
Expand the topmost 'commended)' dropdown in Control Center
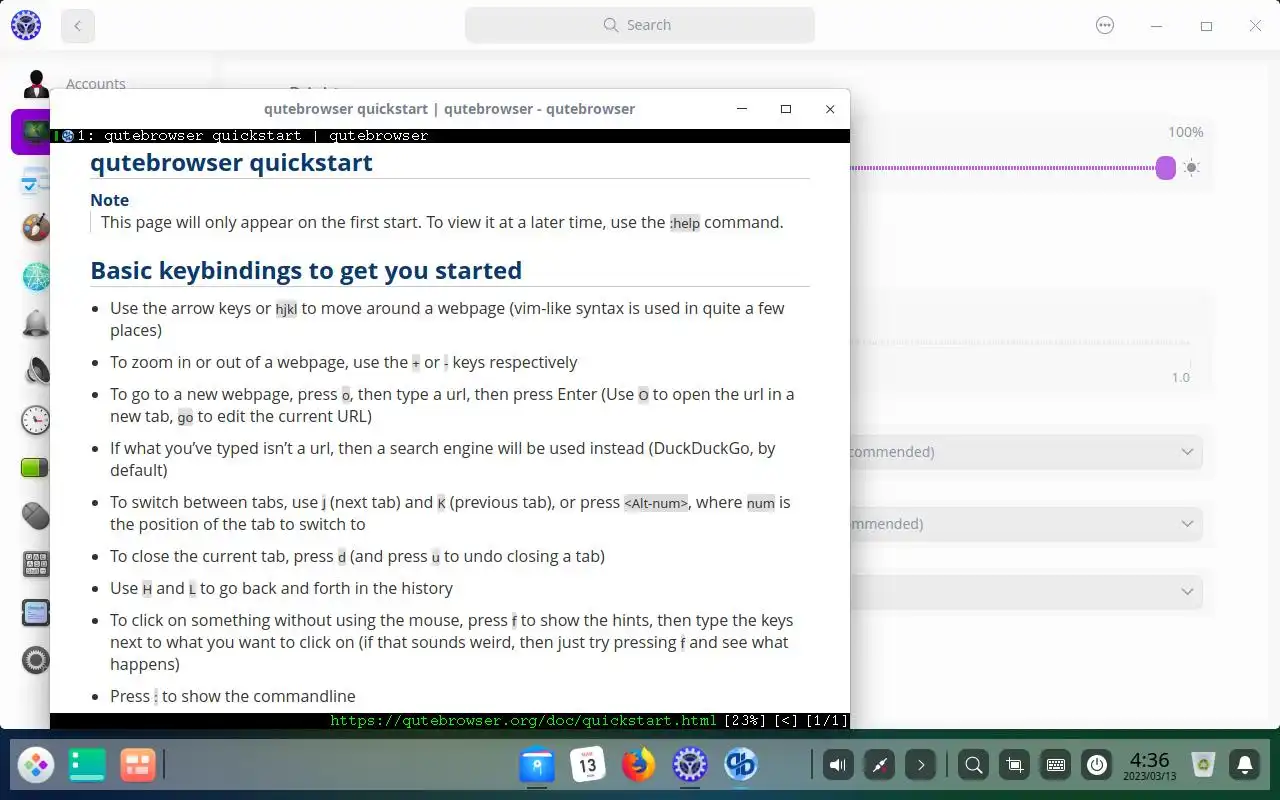pos(1026,452)
